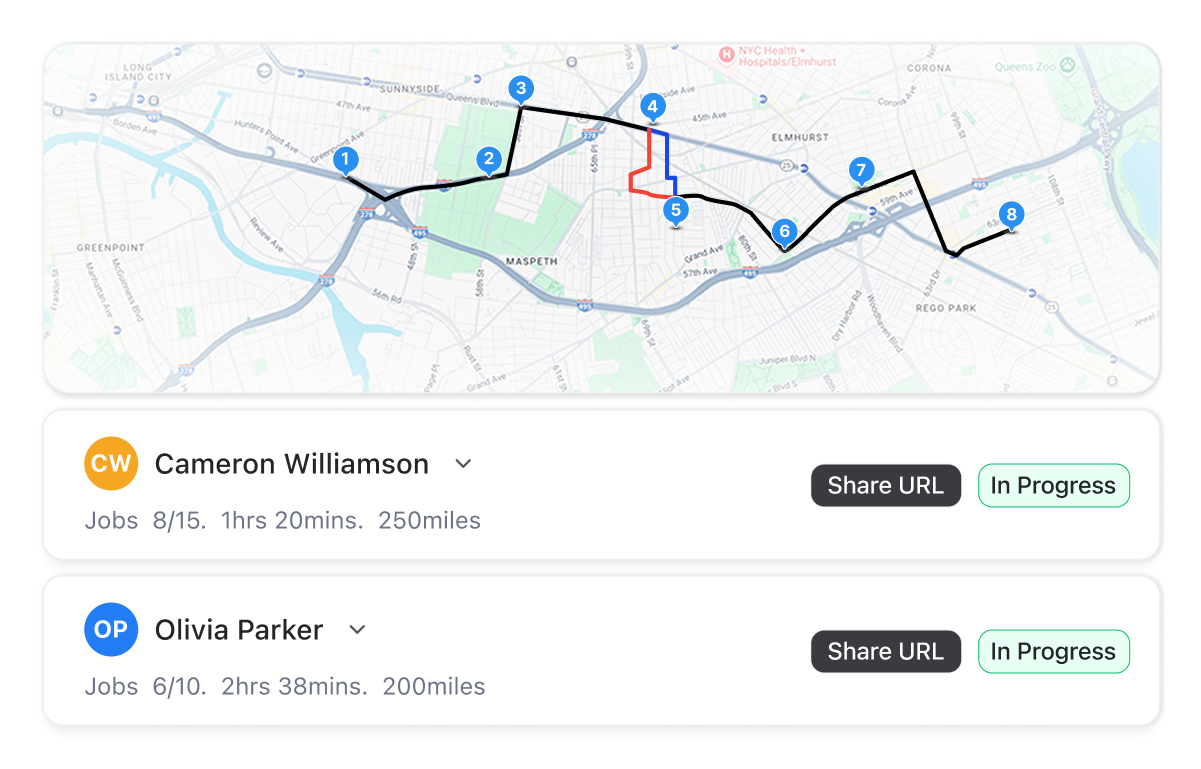Click Cameron Williamson's In Progress status badge
The image size is (1201, 769).
coord(1053,486)
